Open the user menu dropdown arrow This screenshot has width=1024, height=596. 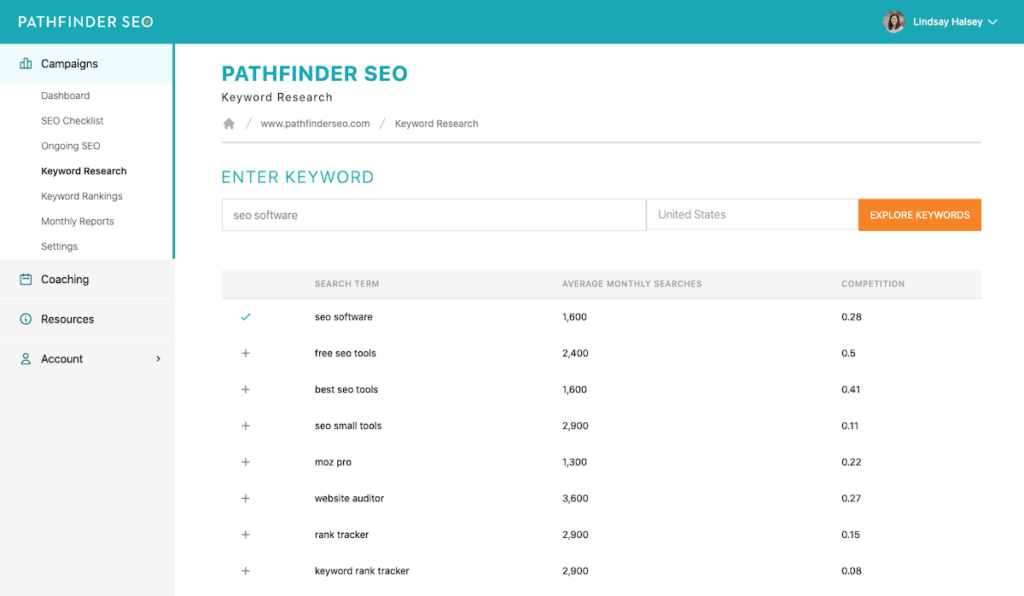tap(991, 21)
